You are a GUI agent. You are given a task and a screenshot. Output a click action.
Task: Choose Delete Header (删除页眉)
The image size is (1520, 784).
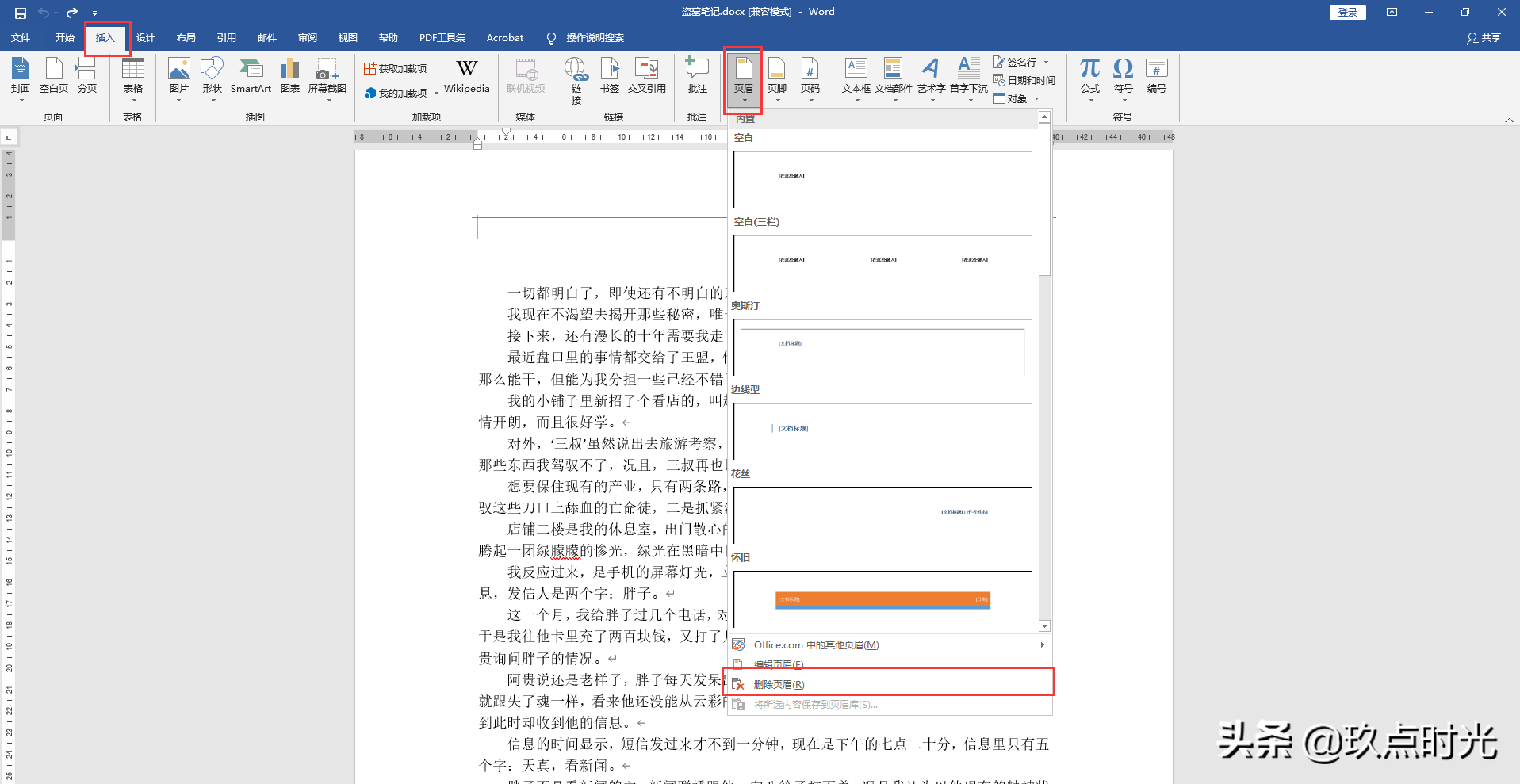coord(890,685)
